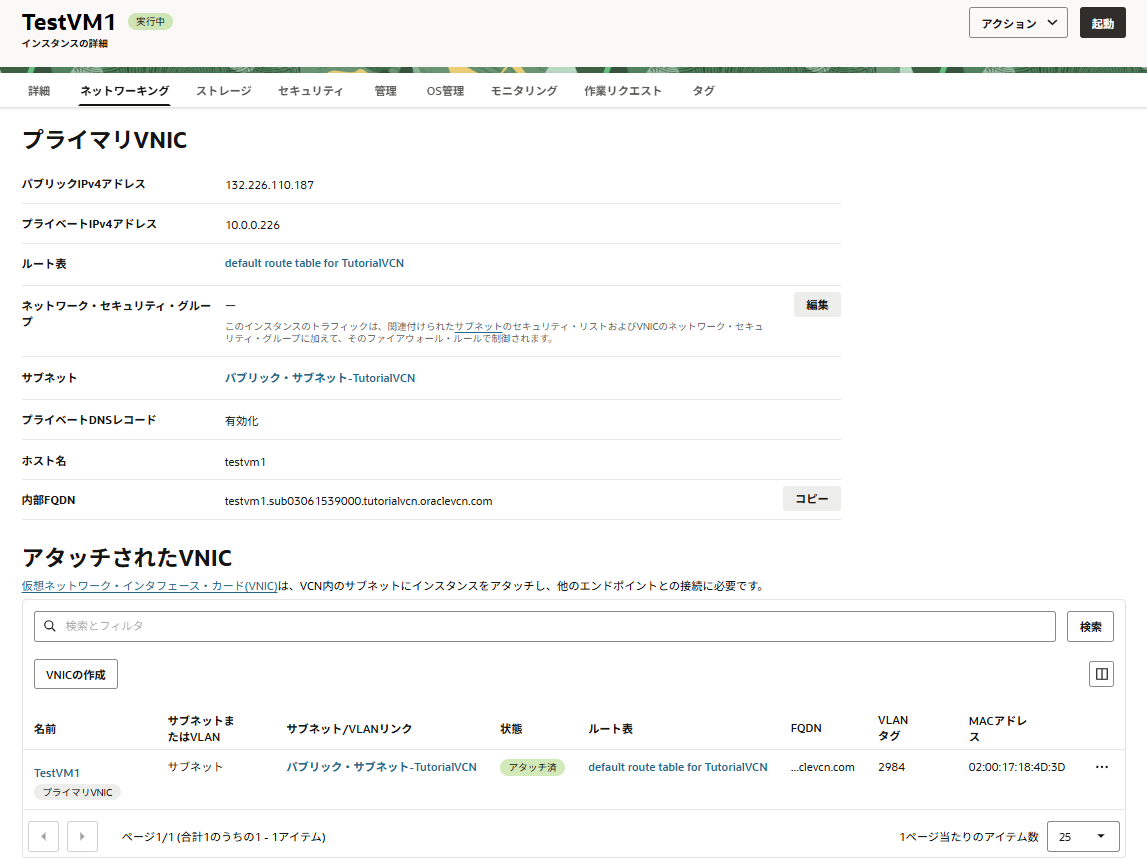Click the next page arrow below the table
1147x859 pixels.
click(82, 836)
